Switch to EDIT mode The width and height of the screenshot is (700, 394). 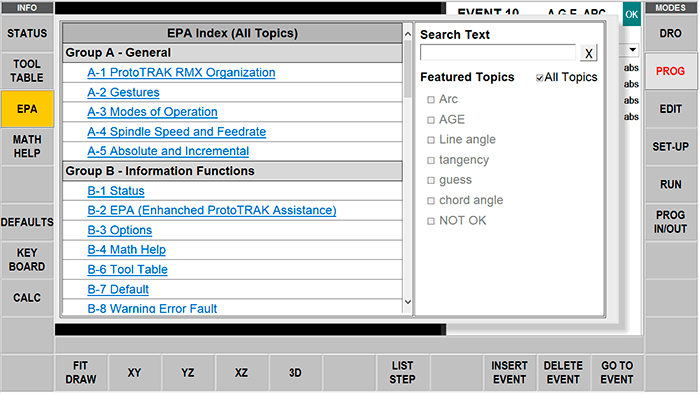pos(670,109)
